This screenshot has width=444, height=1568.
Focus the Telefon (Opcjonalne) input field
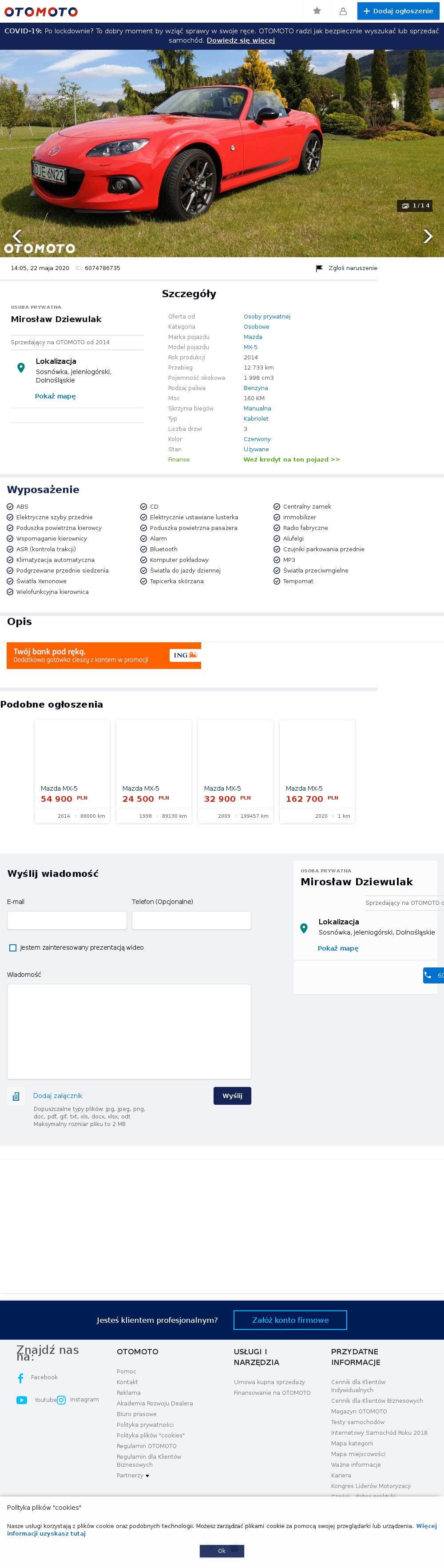point(192,920)
